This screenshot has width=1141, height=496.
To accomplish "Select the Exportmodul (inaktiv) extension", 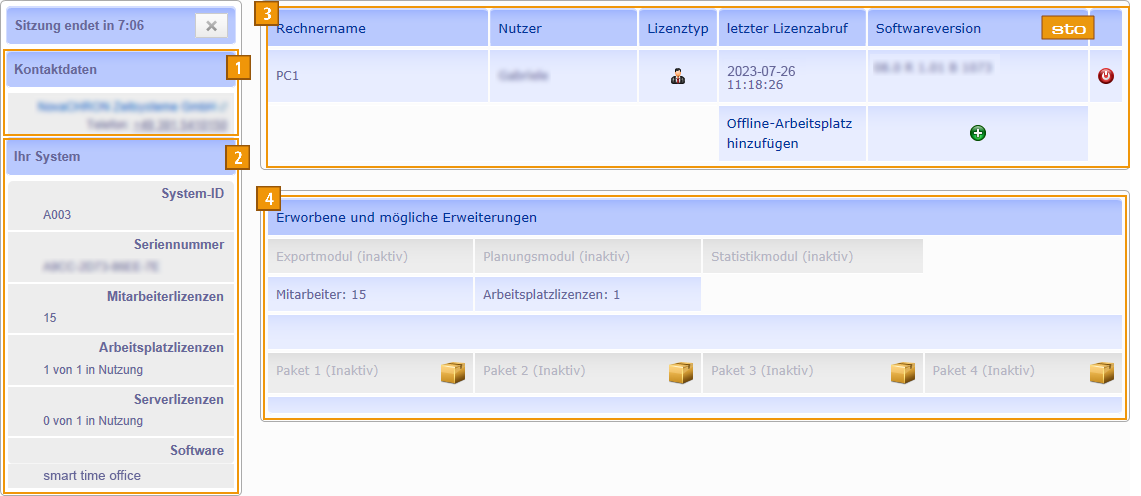I will coord(342,257).
